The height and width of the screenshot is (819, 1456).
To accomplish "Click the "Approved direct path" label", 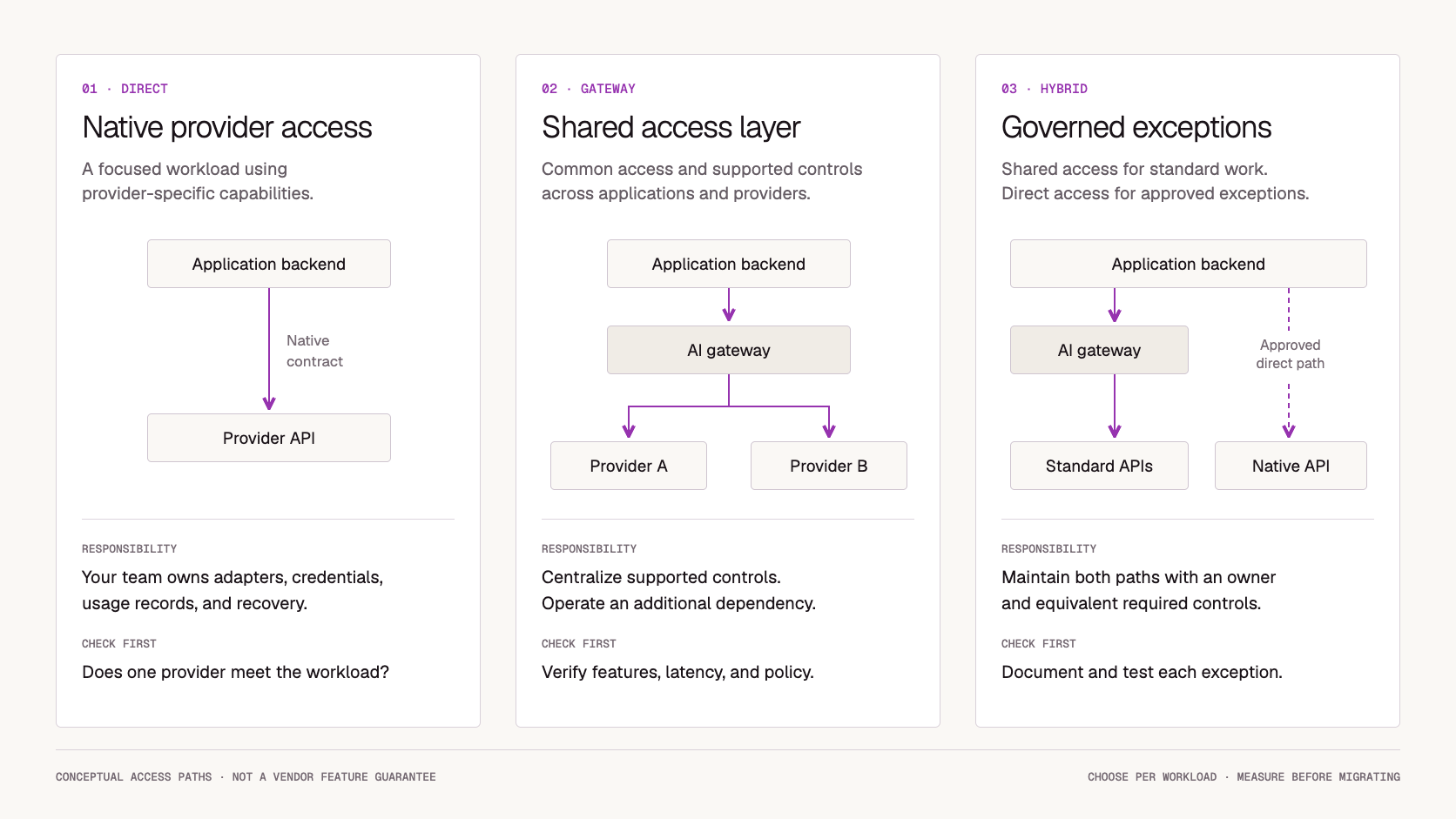I will click(x=1290, y=354).
